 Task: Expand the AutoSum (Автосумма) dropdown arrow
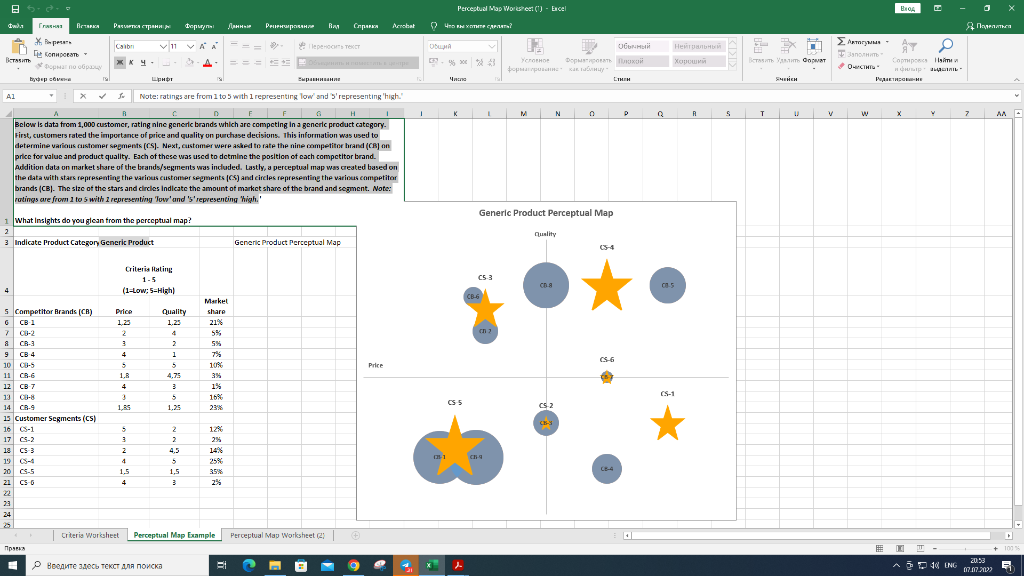click(887, 42)
